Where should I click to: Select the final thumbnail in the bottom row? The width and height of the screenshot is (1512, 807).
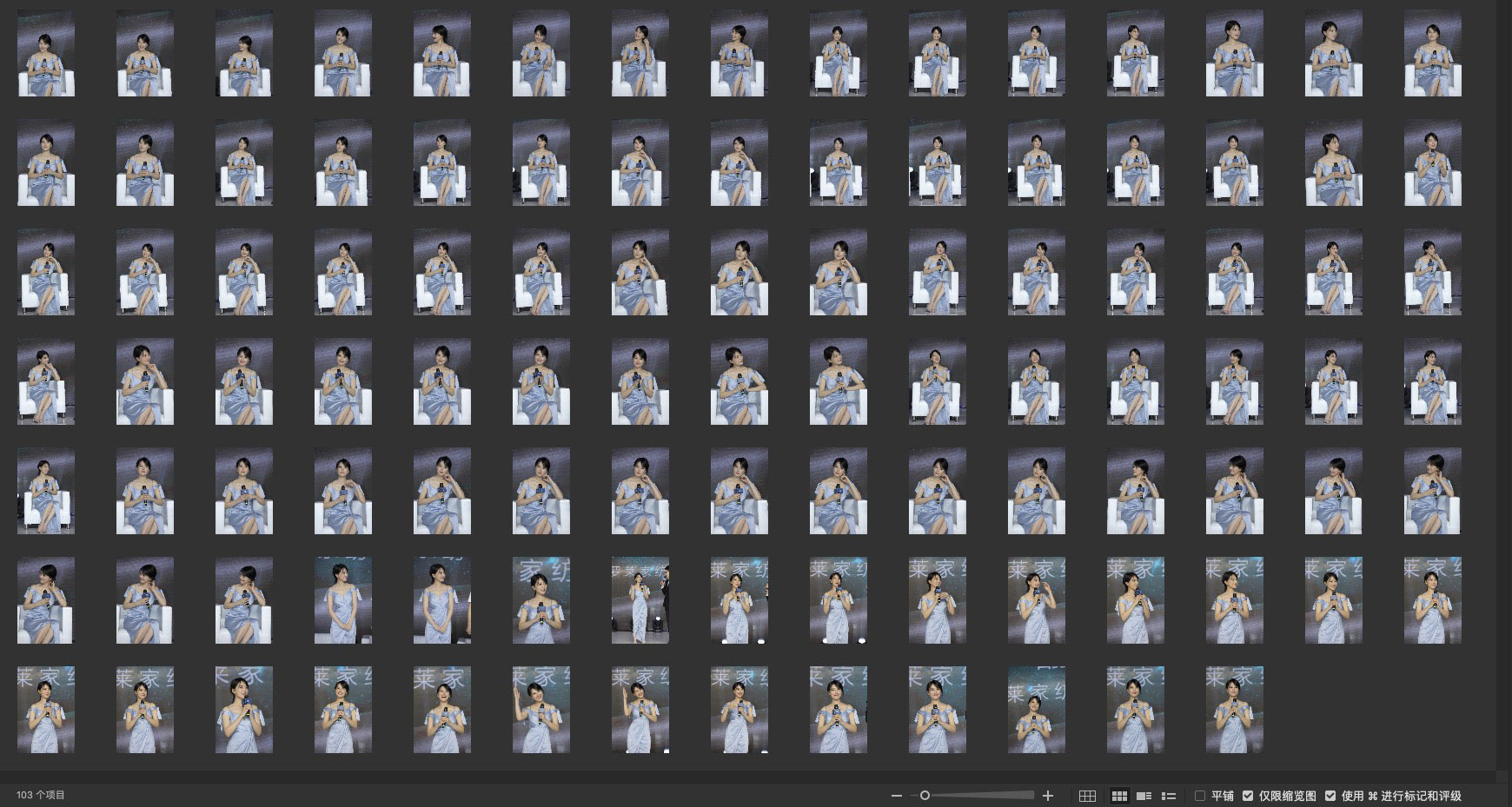(1234, 710)
